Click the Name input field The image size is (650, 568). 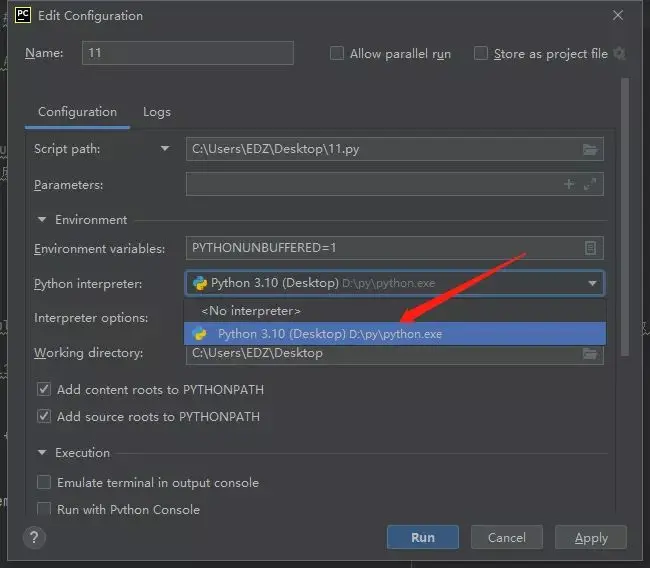tap(188, 53)
